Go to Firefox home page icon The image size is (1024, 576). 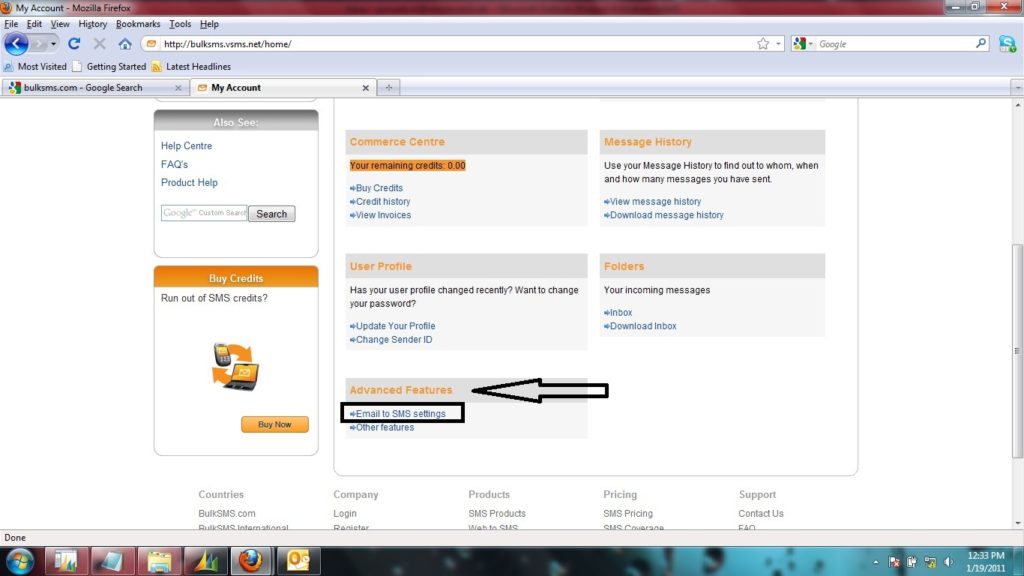tap(125, 44)
